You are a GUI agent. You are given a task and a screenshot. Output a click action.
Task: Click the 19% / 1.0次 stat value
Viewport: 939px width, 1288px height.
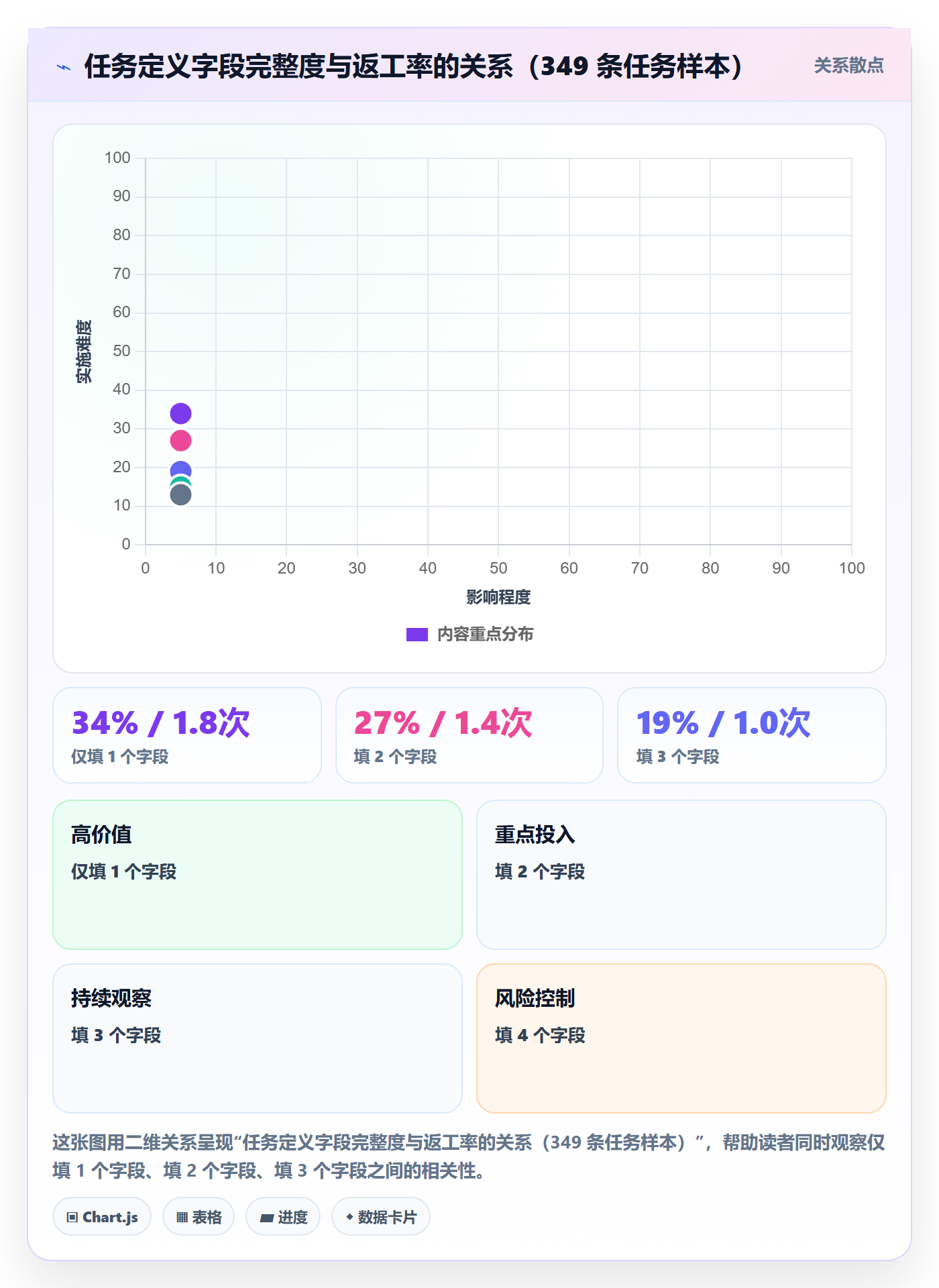pyautogui.click(x=723, y=723)
